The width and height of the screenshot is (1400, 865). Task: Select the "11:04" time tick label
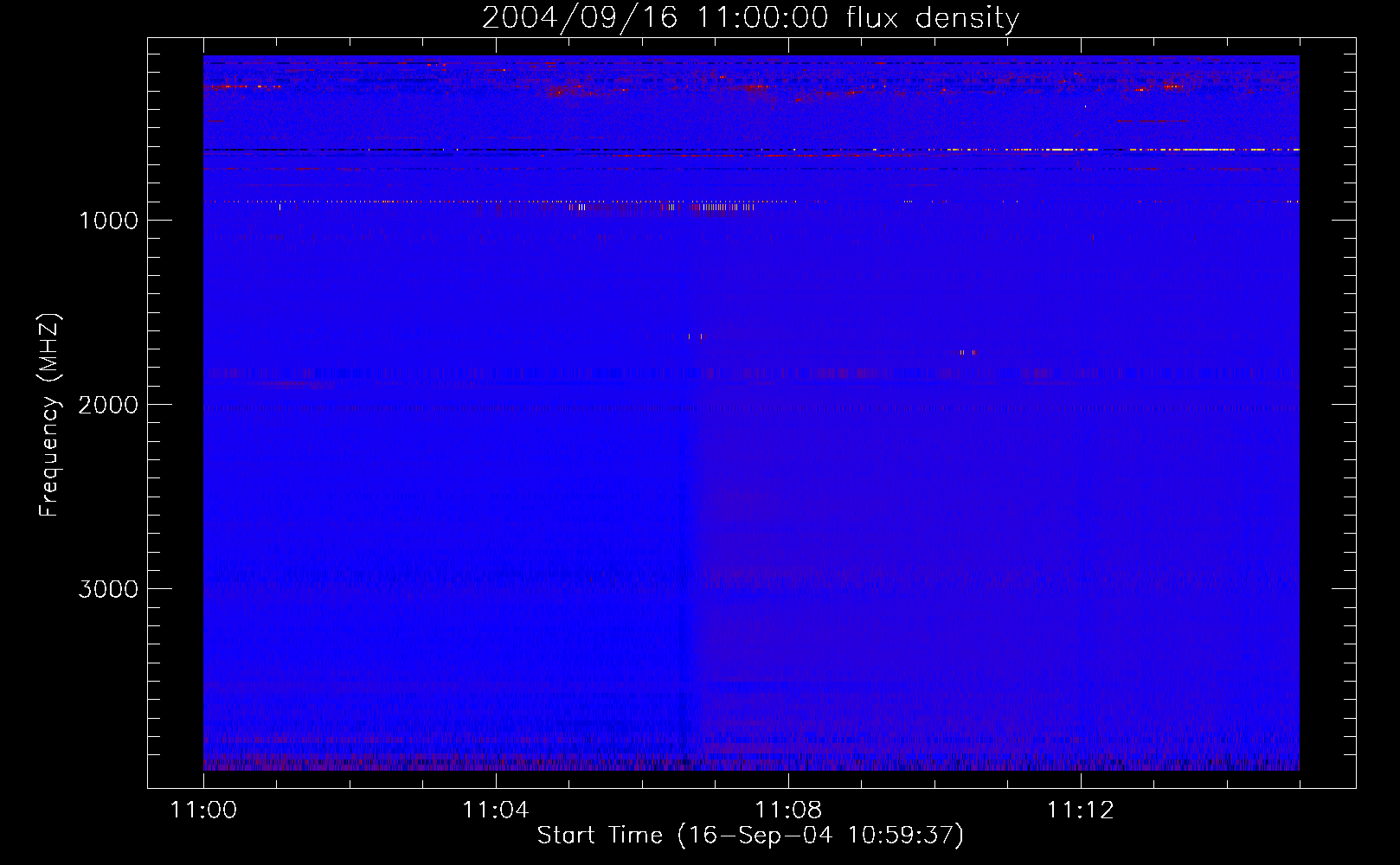pos(496,811)
